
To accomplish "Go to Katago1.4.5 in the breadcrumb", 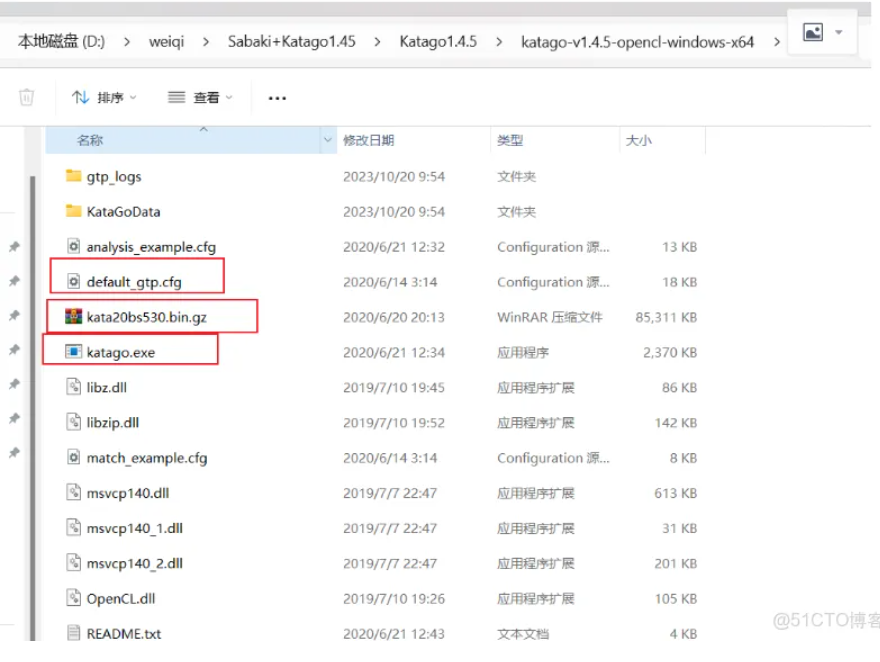I will (438, 42).
